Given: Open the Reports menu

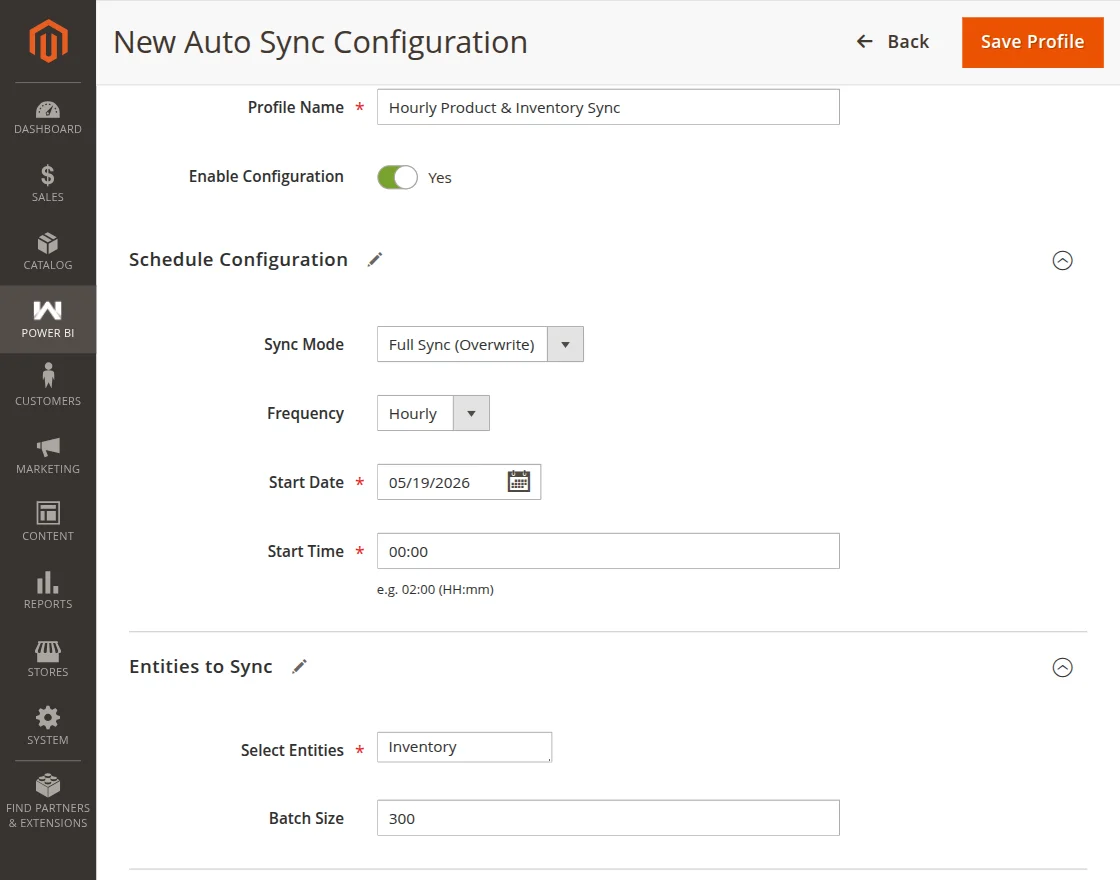Looking at the screenshot, I should click(48, 591).
